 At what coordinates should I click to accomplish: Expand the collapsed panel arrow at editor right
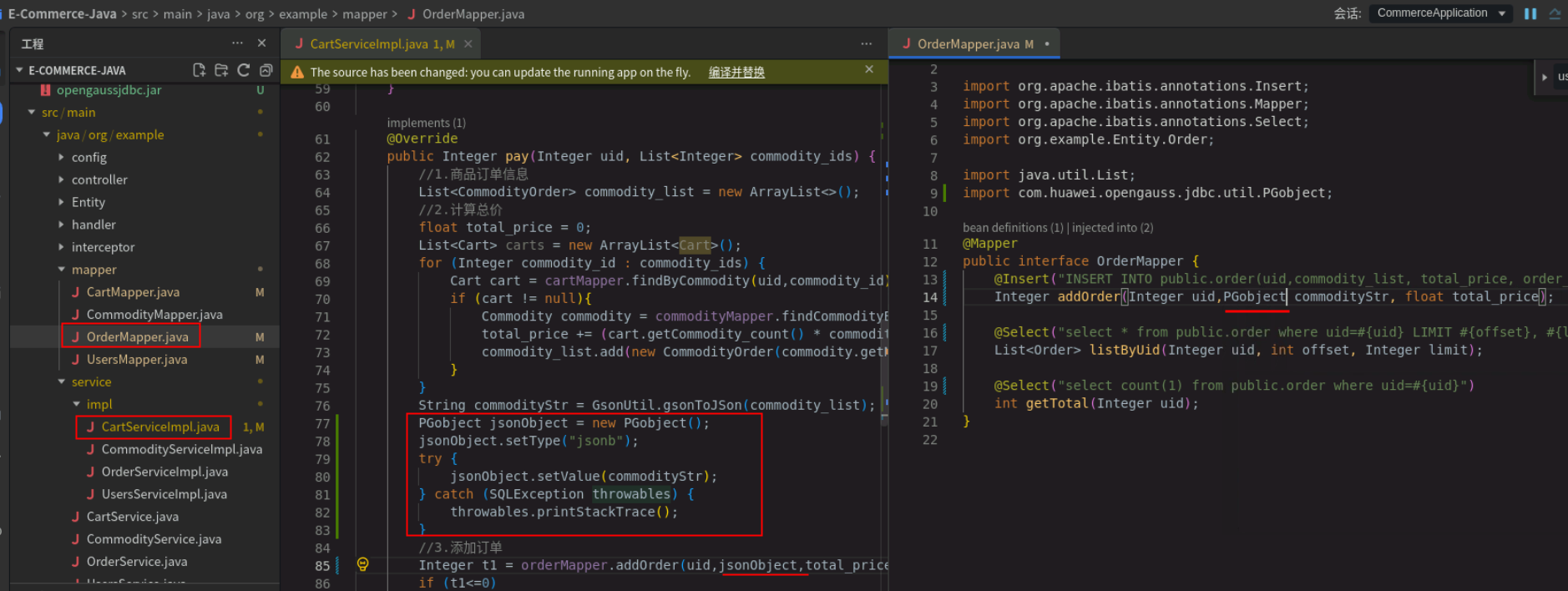[x=1544, y=77]
